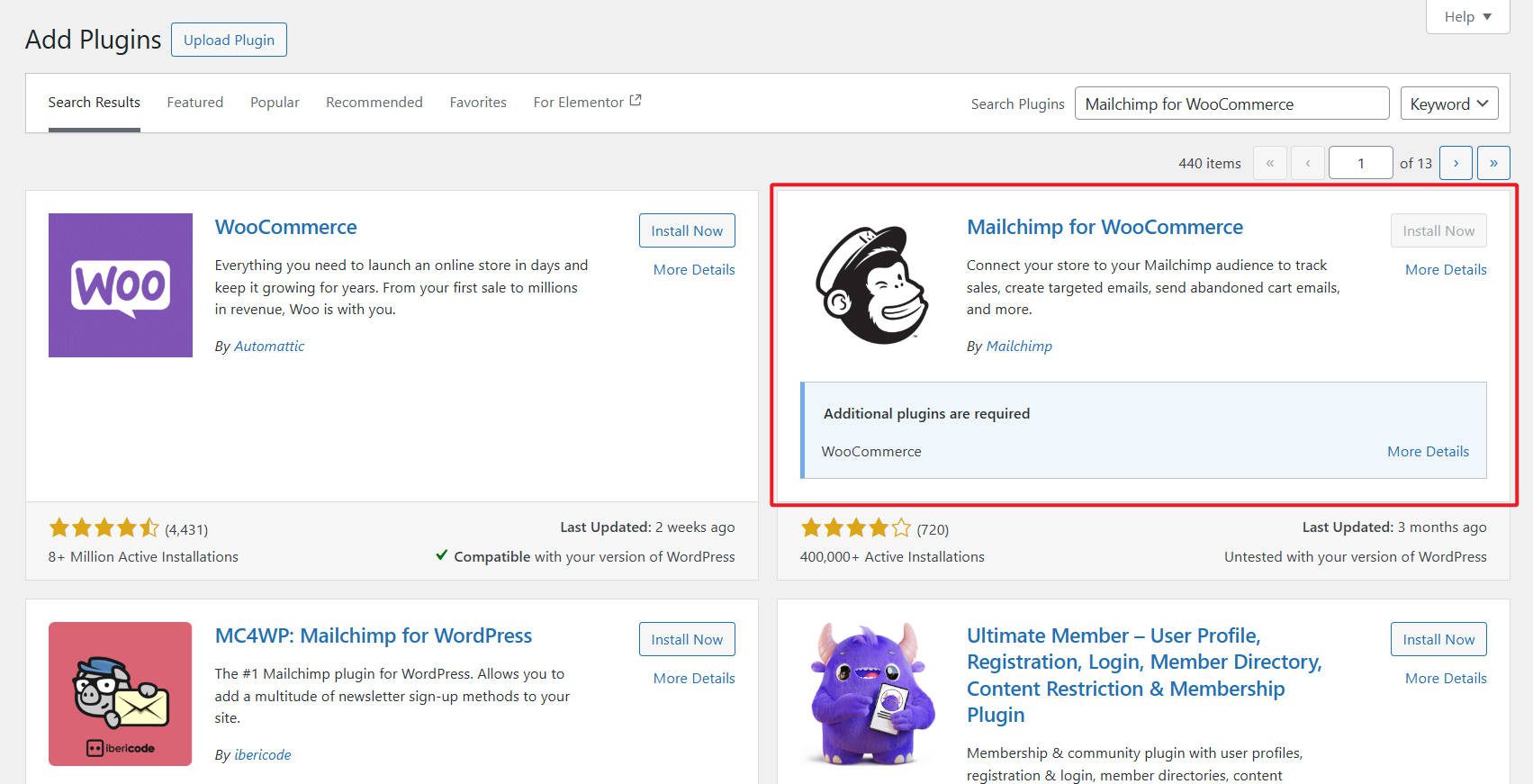Focus the Search Plugins text field
The height and width of the screenshot is (784, 1533).
click(1231, 104)
